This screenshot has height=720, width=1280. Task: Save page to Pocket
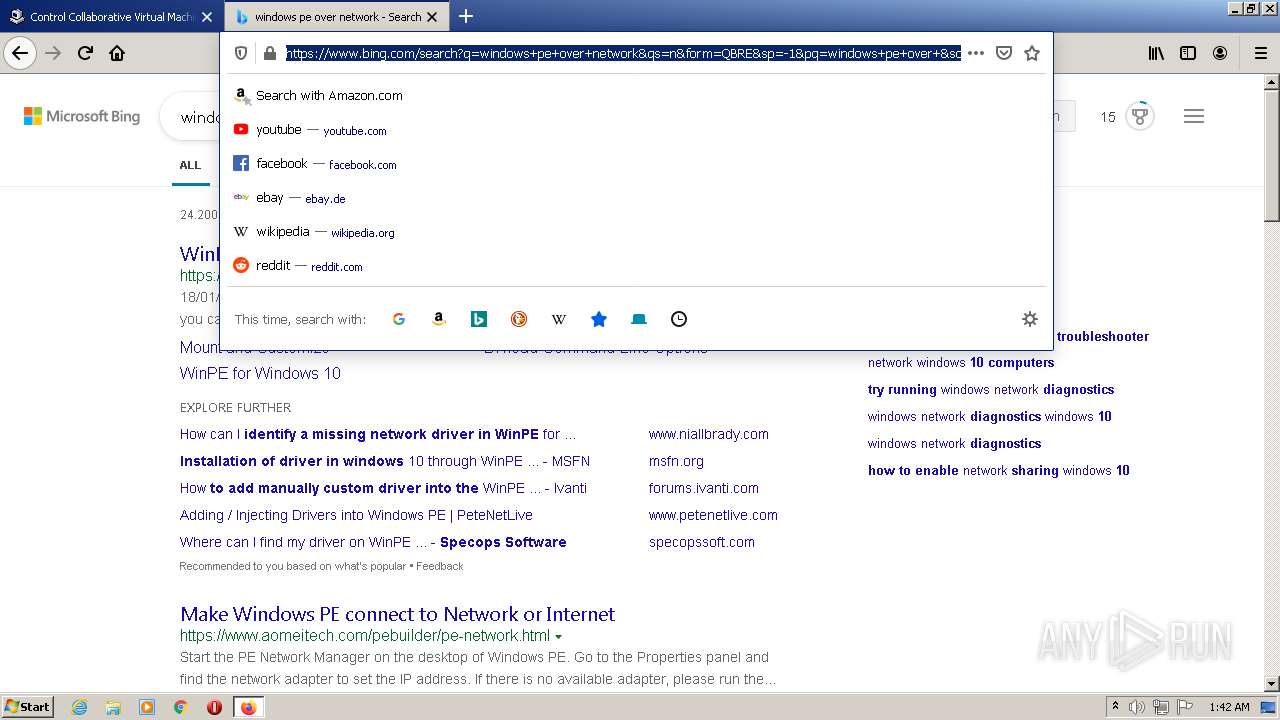click(1004, 53)
